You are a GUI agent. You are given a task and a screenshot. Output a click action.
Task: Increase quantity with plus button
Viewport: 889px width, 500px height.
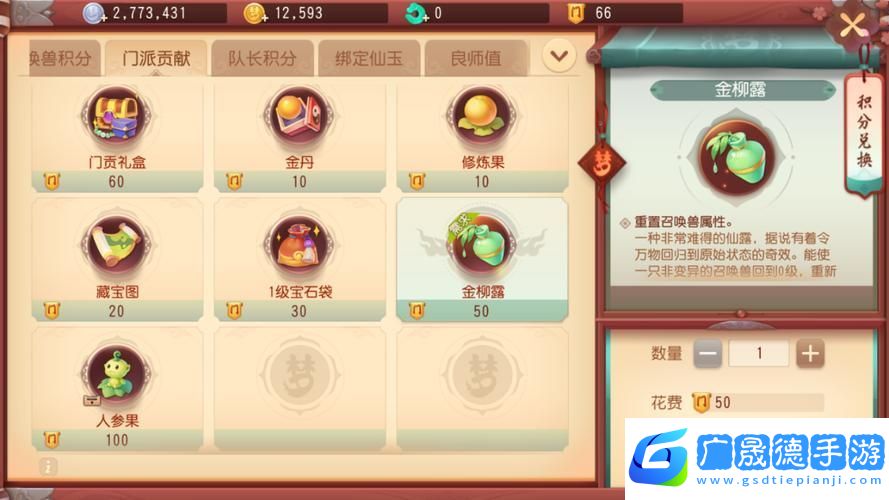coord(810,354)
